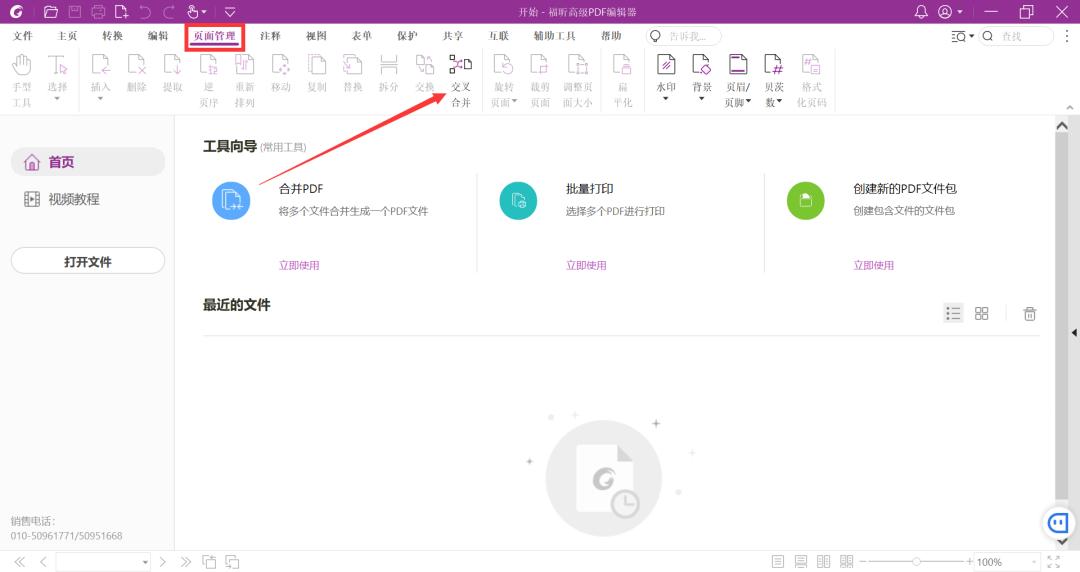Click the zoom slider handle in status bar
Viewport: 1080px width, 572px height.
click(916, 562)
